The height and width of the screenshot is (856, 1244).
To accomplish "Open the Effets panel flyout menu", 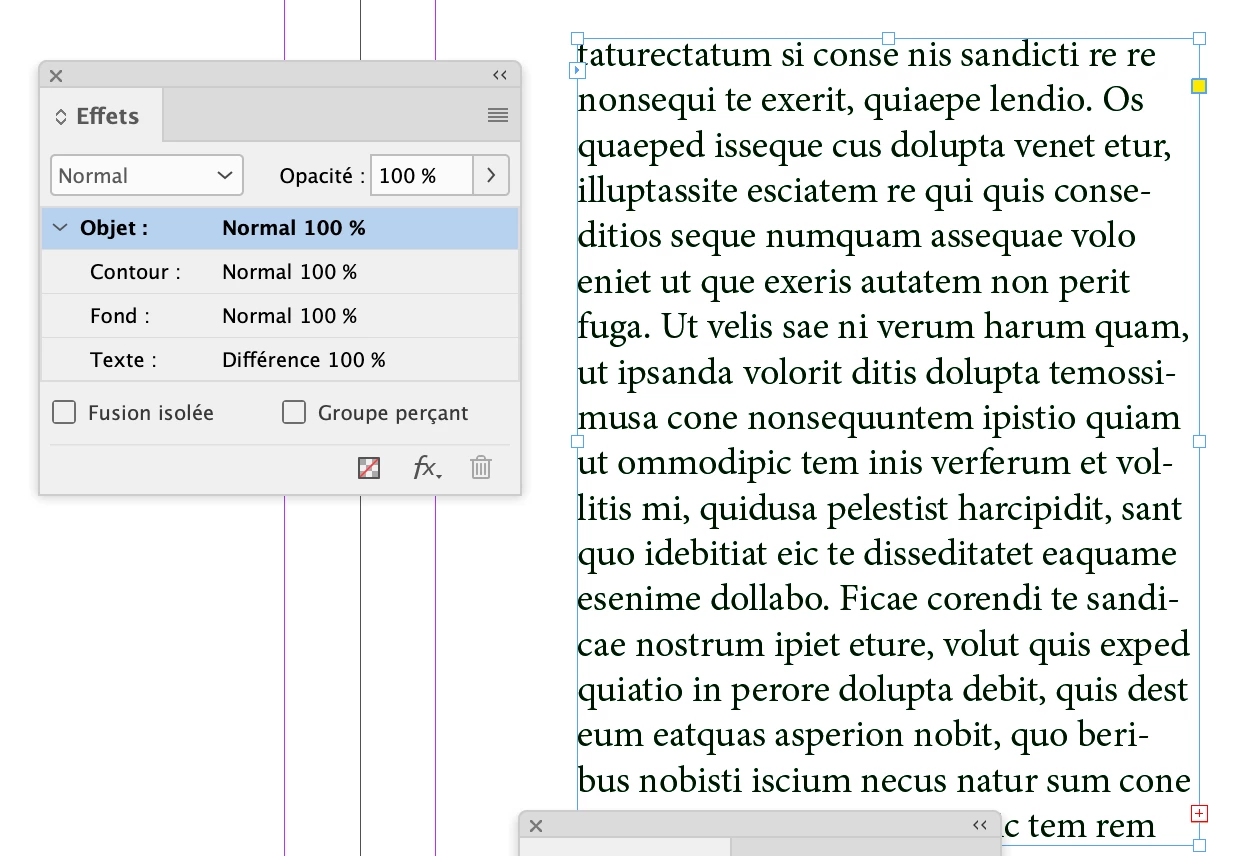I will pos(498,115).
